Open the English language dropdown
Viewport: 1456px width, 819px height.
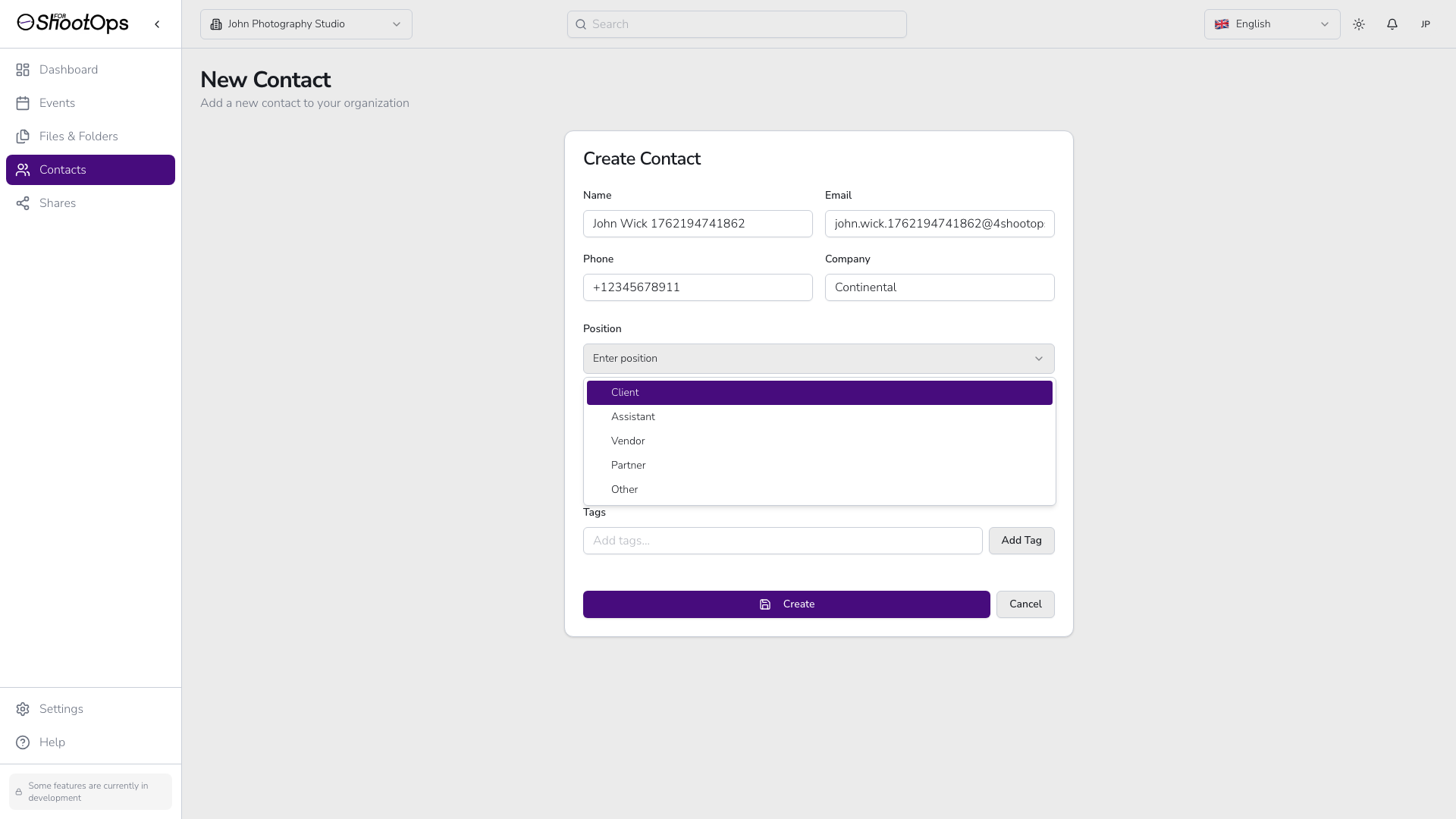point(1271,24)
